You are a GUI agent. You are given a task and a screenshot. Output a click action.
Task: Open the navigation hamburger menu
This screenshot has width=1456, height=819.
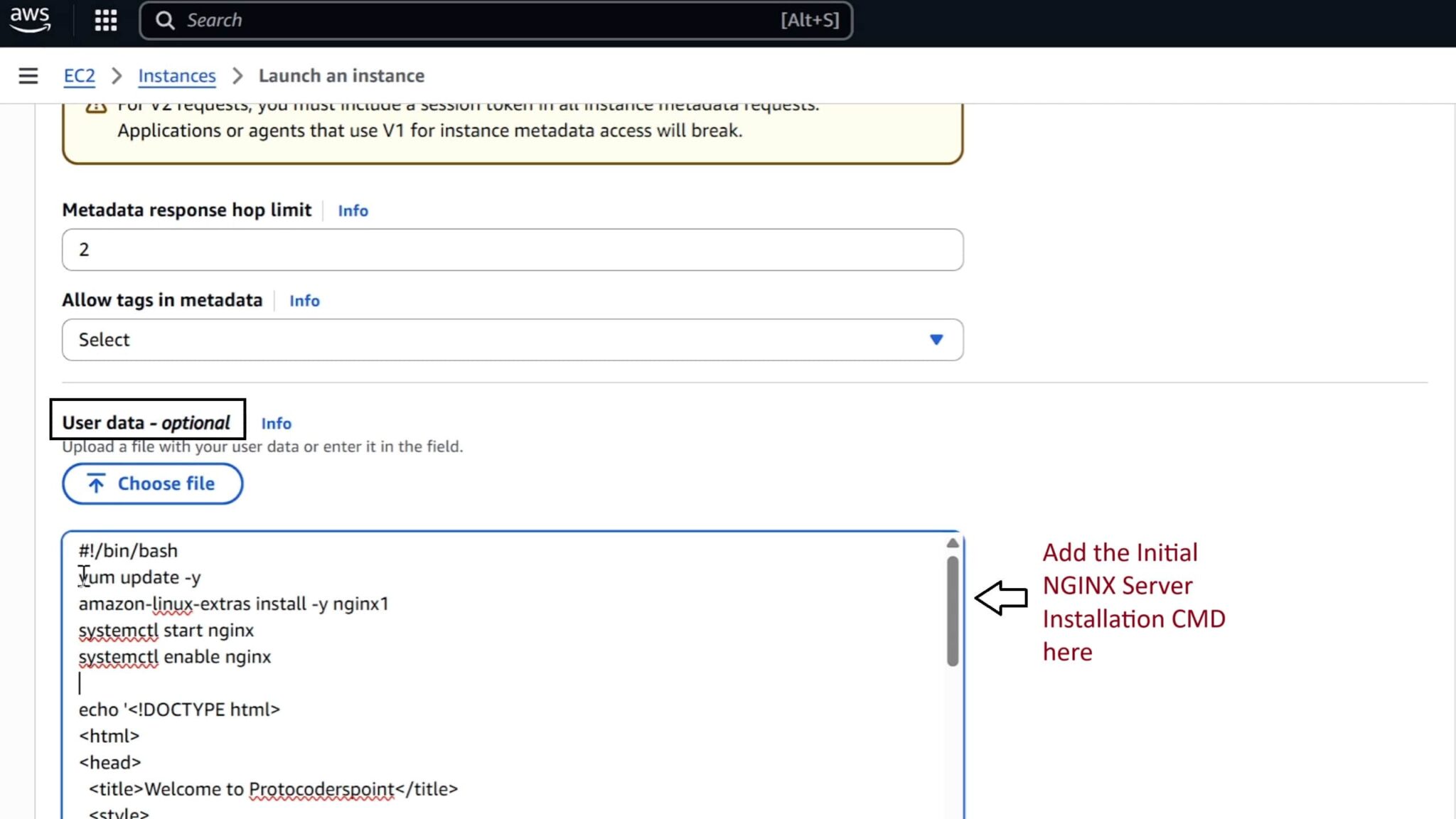pos(28,75)
